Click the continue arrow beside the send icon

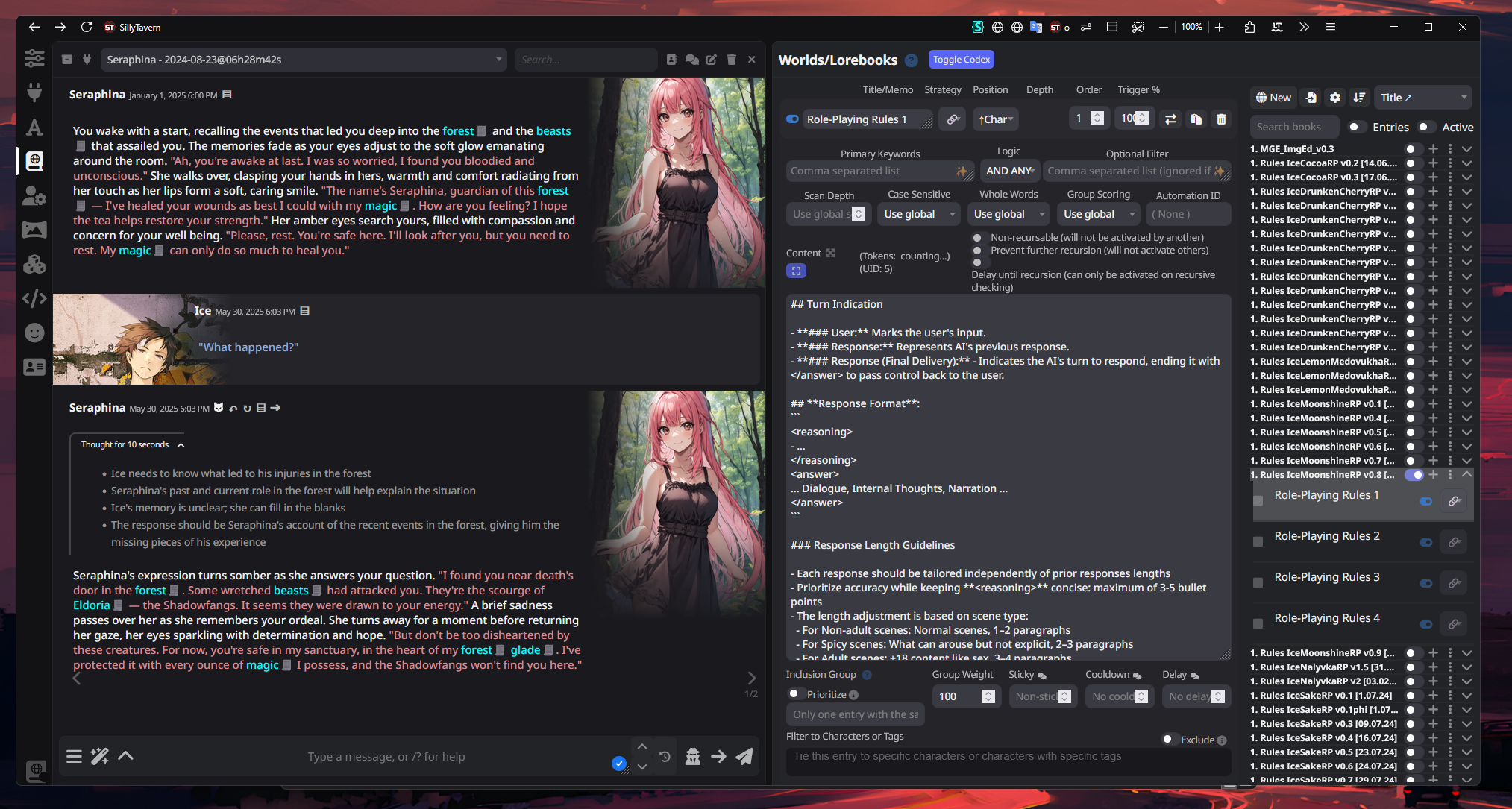pyautogui.click(x=718, y=756)
